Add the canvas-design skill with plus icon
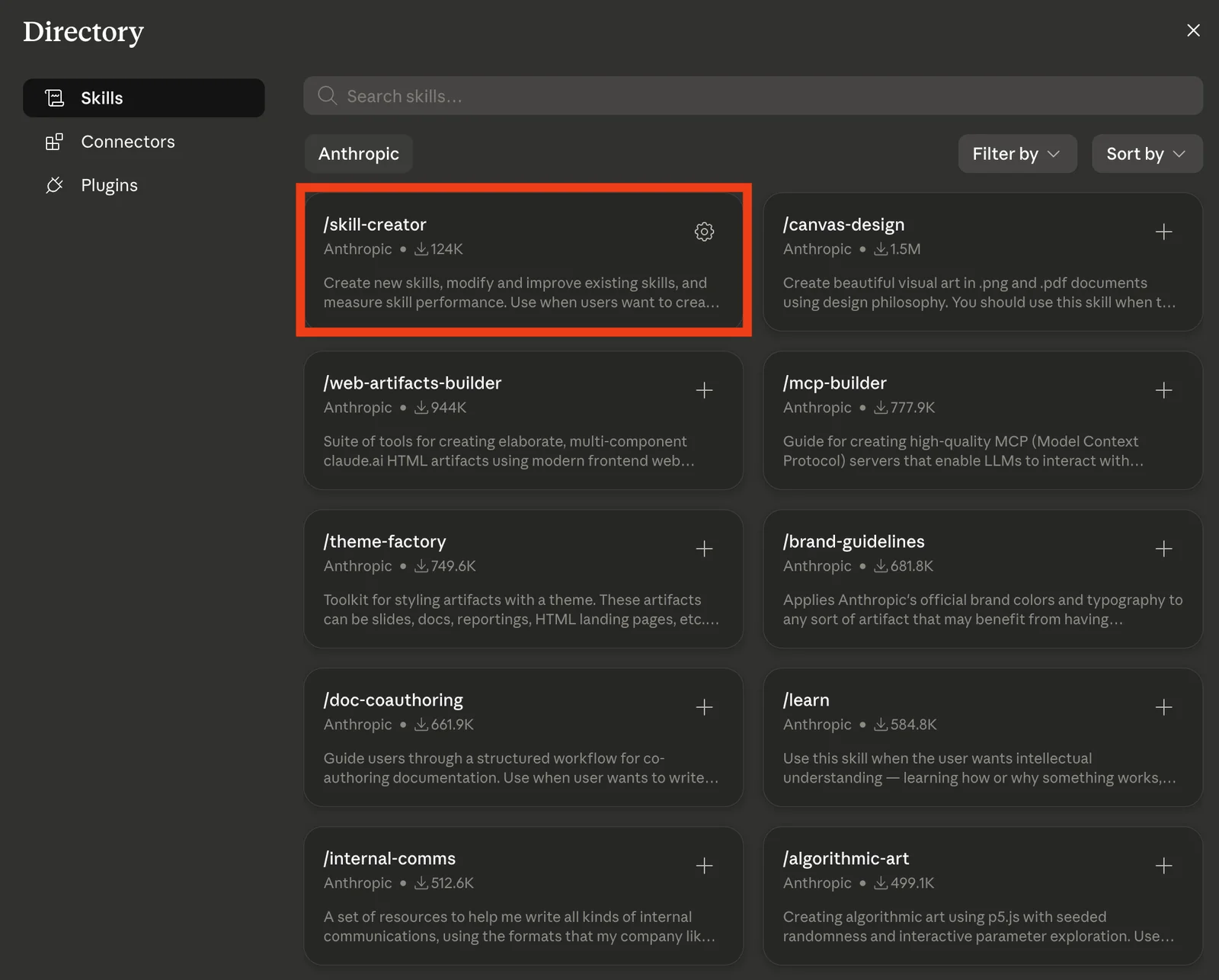This screenshot has height=980, width=1219. pyautogui.click(x=1163, y=232)
